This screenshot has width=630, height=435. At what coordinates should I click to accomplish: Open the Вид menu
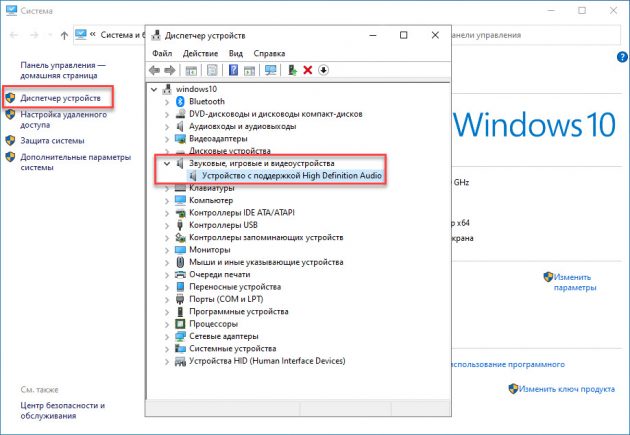pyautogui.click(x=236, y=53)
